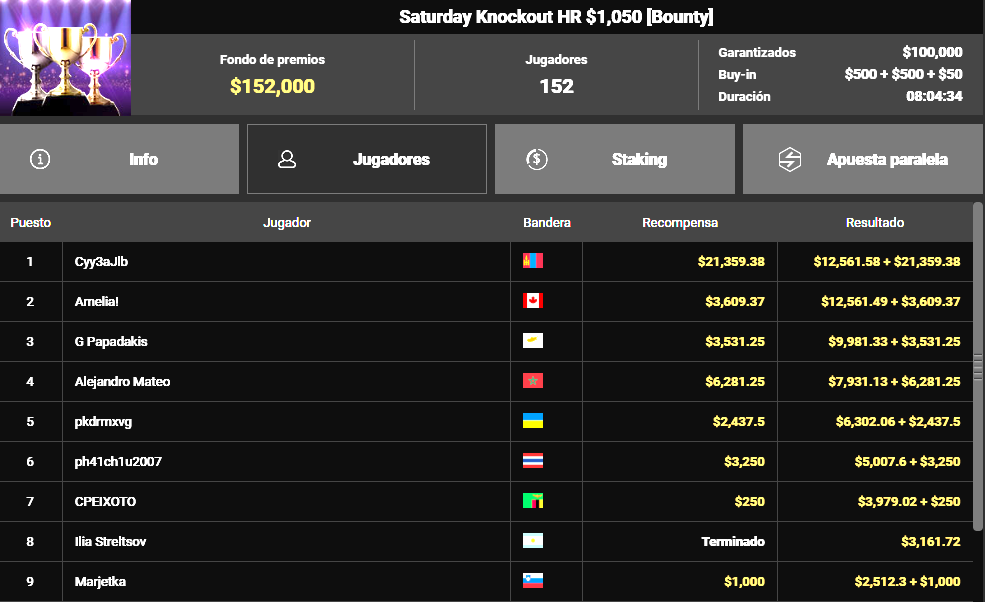985x602 pixels.
Task: Sort by the Recompensa column header
Action: pyautogui.click(x=680, y=223)
